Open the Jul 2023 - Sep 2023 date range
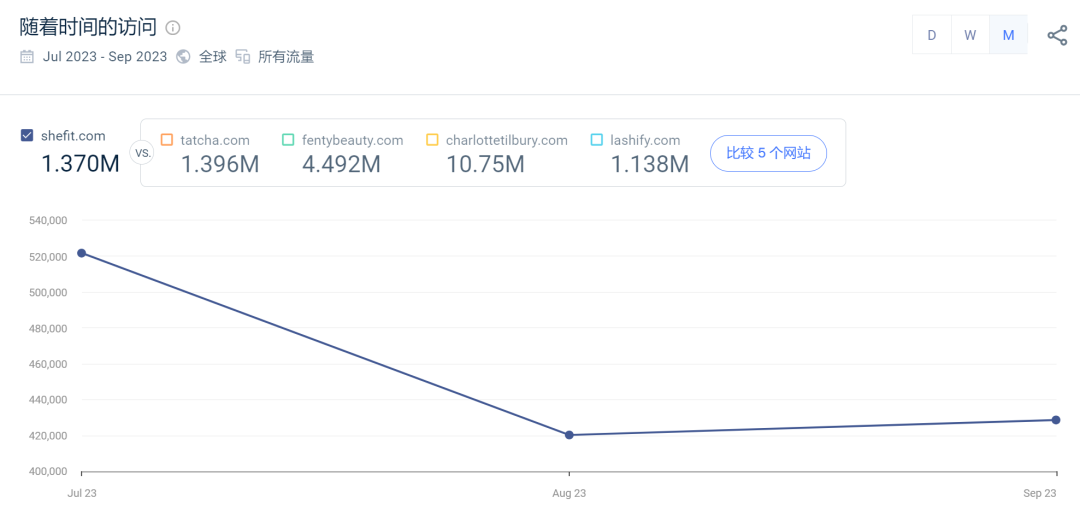The width and height of the screenshot is (1080, 510). [105, 57]
